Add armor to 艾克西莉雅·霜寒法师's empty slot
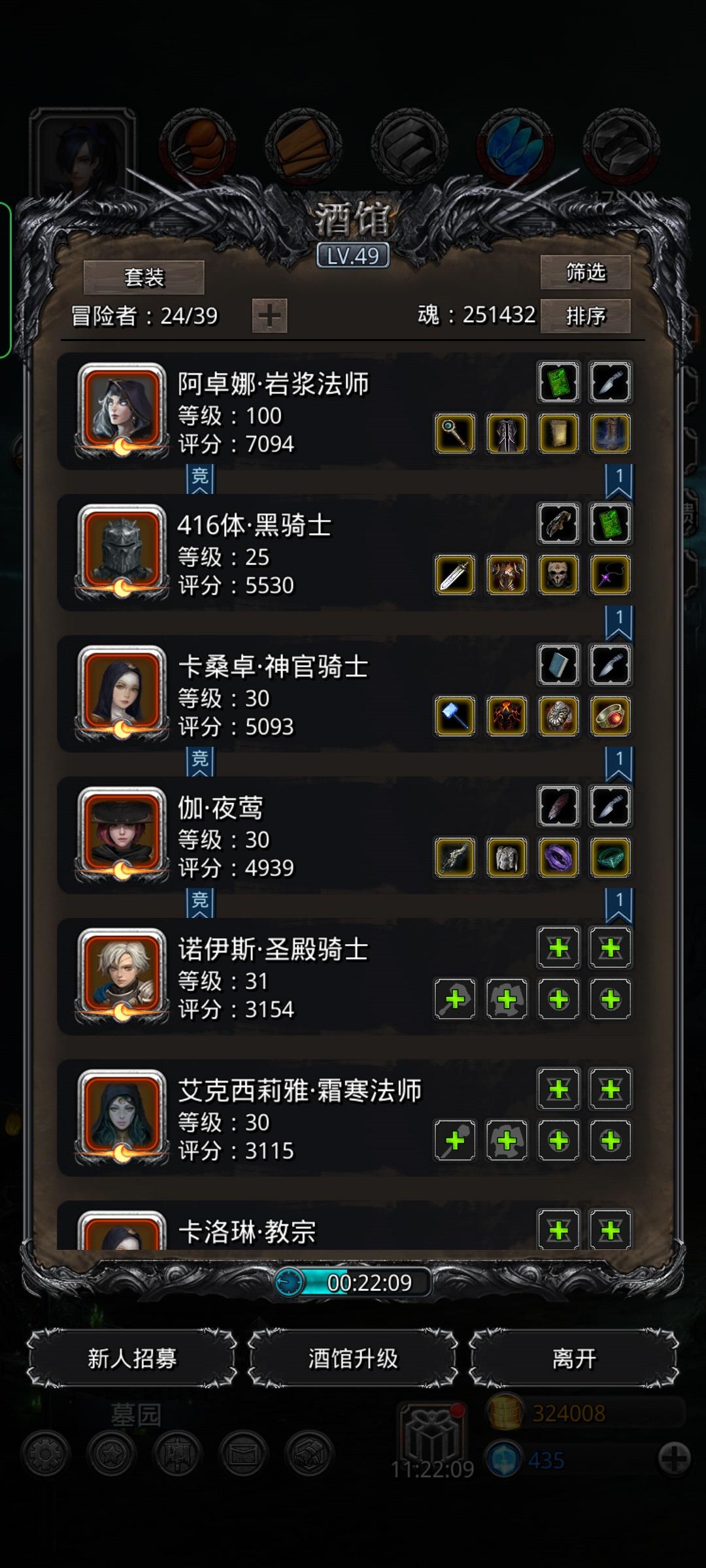 pos(507,1141)
